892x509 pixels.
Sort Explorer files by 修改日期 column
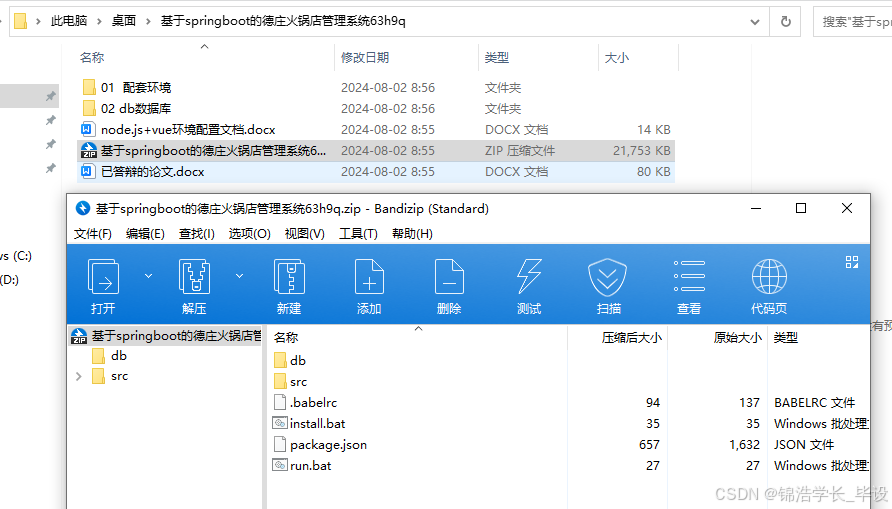pos(365,57)
